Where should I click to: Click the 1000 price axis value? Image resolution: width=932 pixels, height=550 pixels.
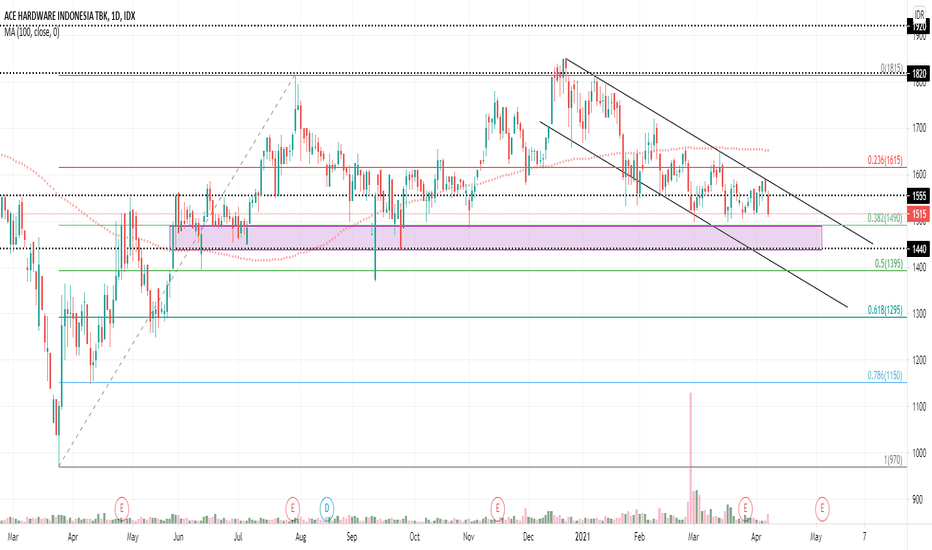(x=919, y=452)
